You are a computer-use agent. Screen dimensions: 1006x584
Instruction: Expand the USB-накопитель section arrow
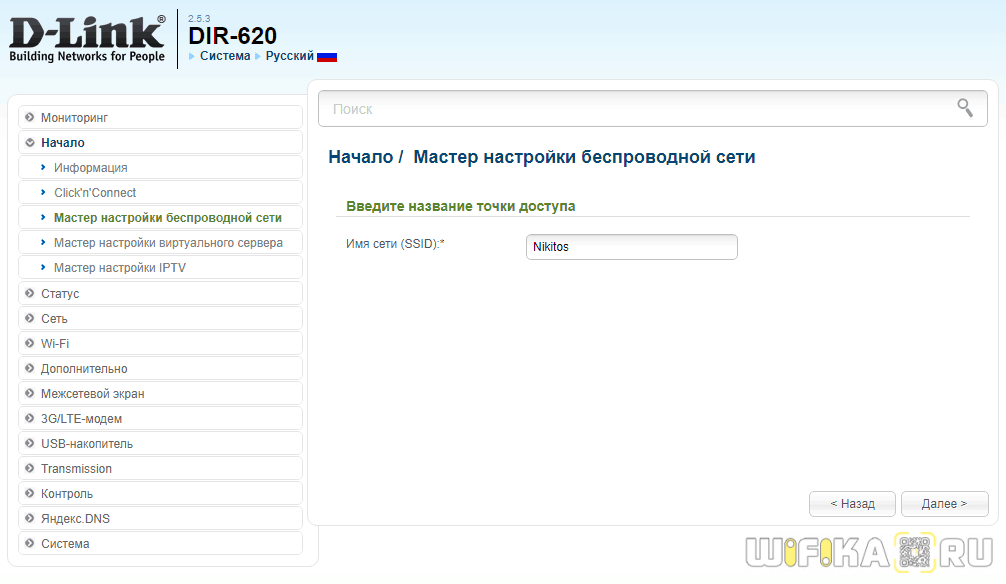(30, 443)
